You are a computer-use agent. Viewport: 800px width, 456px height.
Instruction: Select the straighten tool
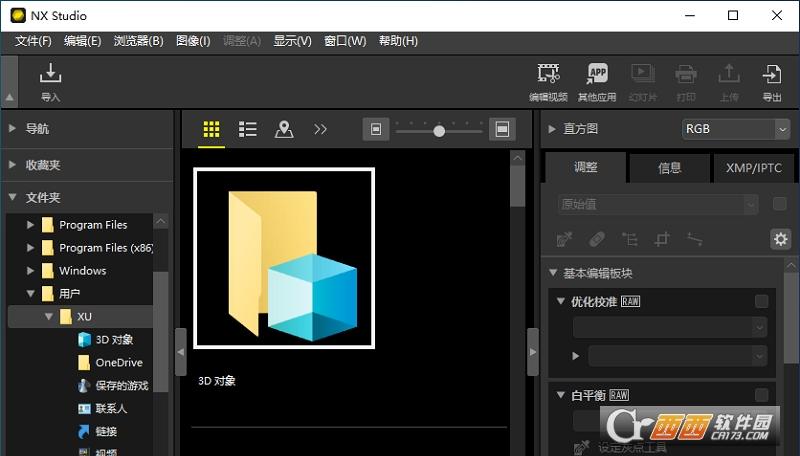pos(694,239)
